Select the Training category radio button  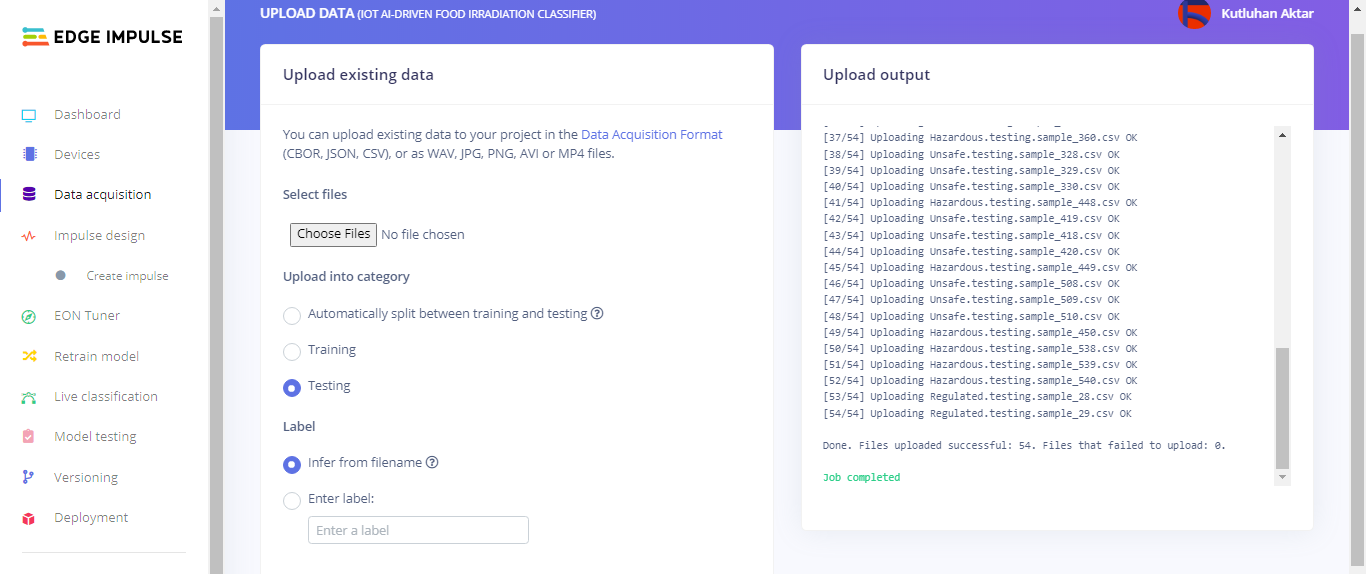point(292,352)
